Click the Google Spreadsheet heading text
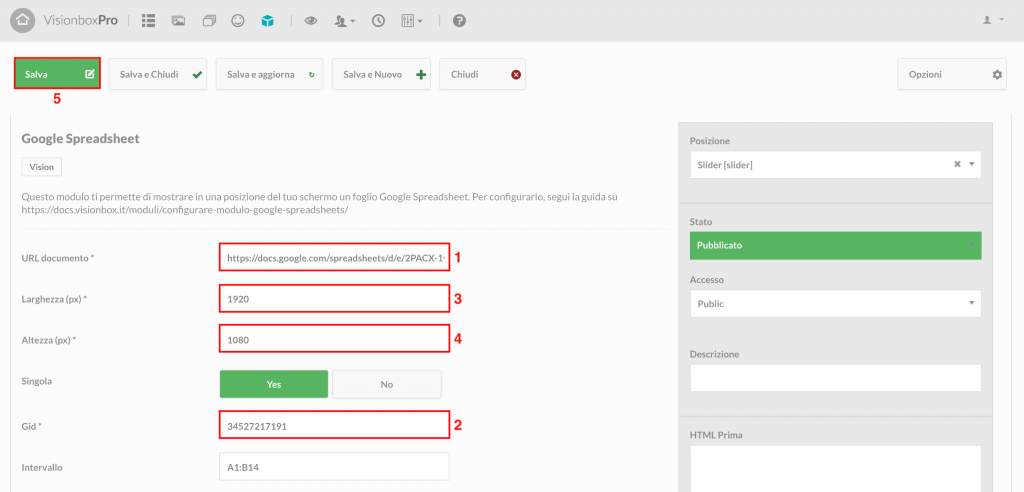Screen dimensions: 1024x492 click(81, 139)
